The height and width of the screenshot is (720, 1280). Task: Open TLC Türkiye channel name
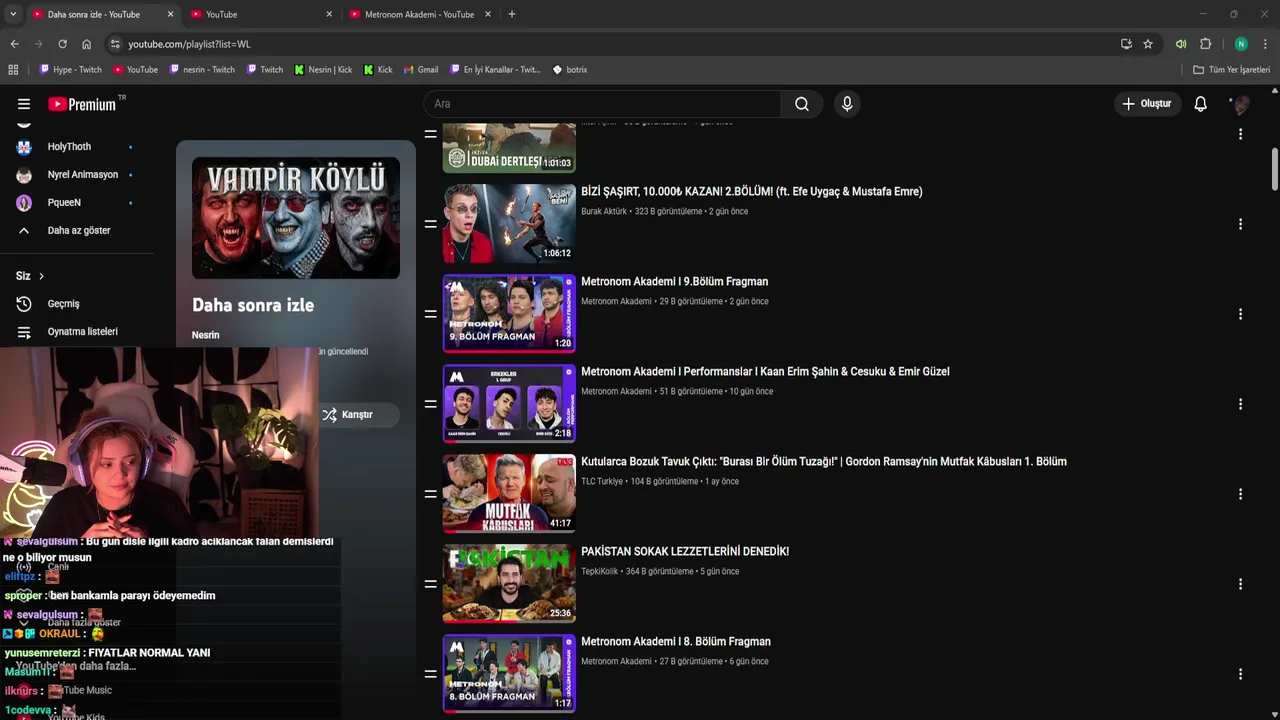pos(602,481)
